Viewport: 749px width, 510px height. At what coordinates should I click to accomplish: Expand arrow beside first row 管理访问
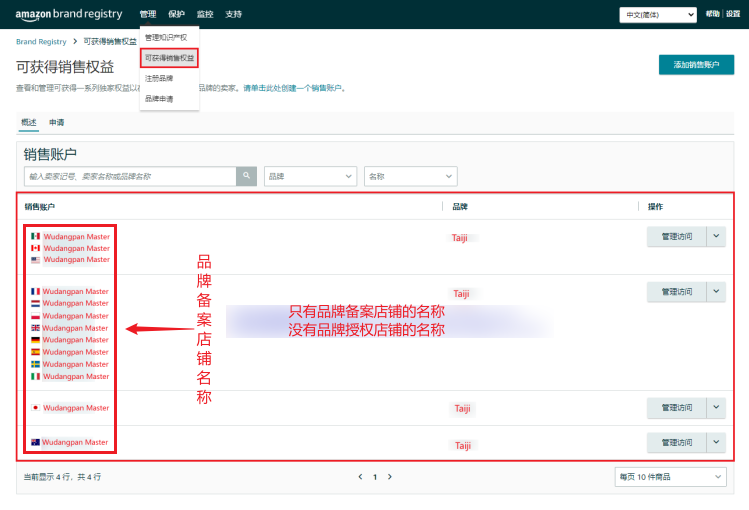coord(717,236)
